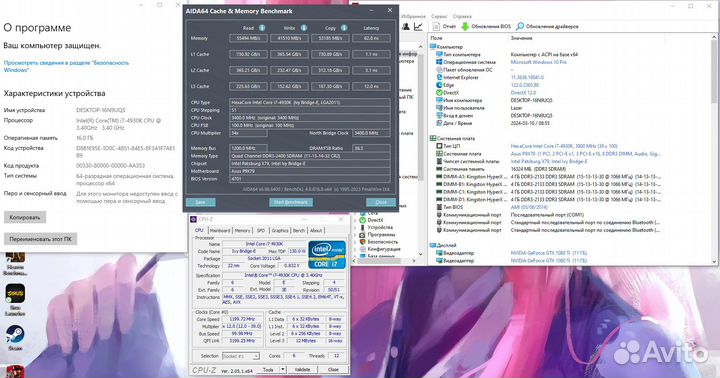
Task: Expand the DirectX node in AIDA64 tree
Action: point(355,220)
